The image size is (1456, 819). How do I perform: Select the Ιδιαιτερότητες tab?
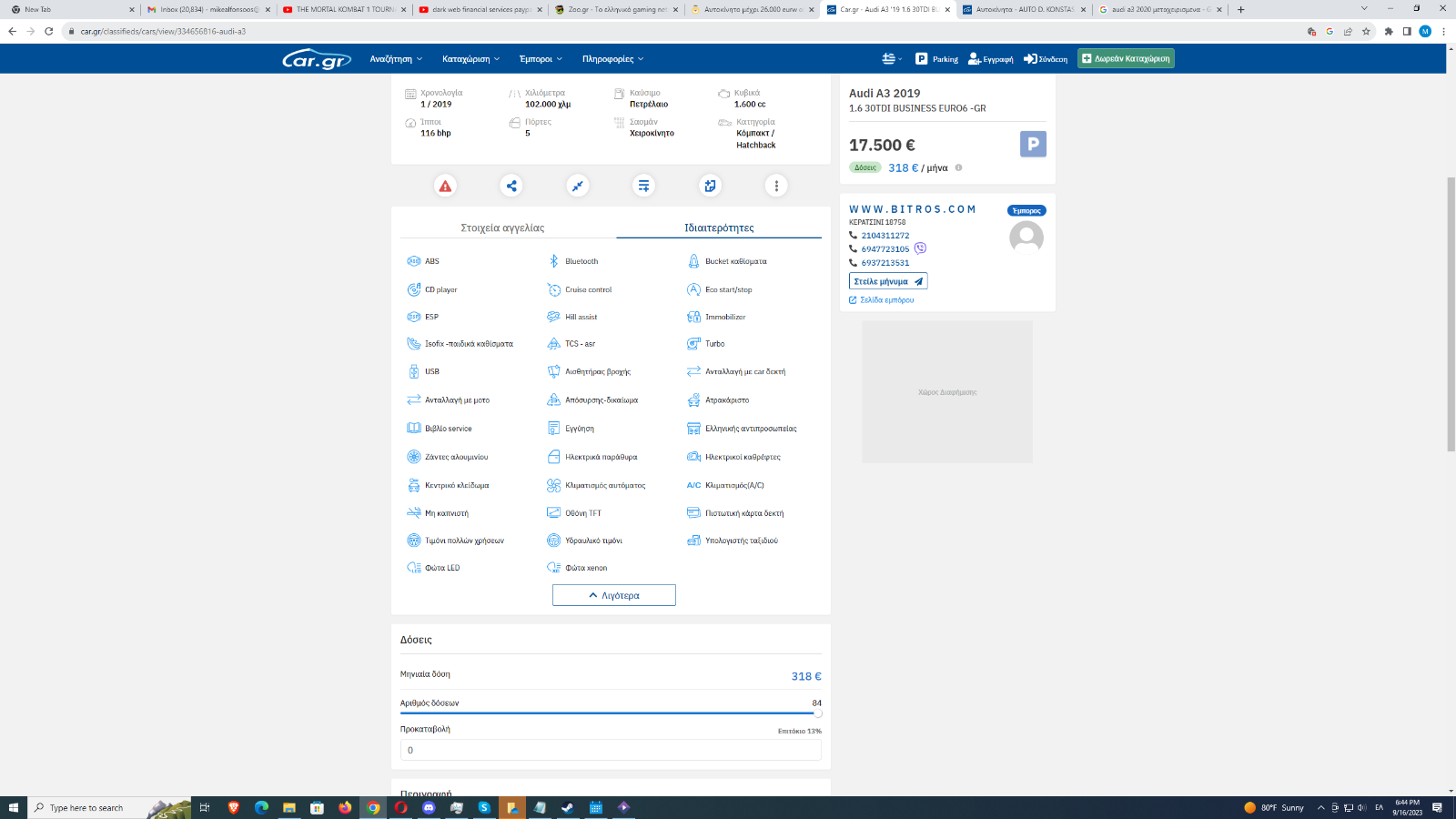[719, 227]
